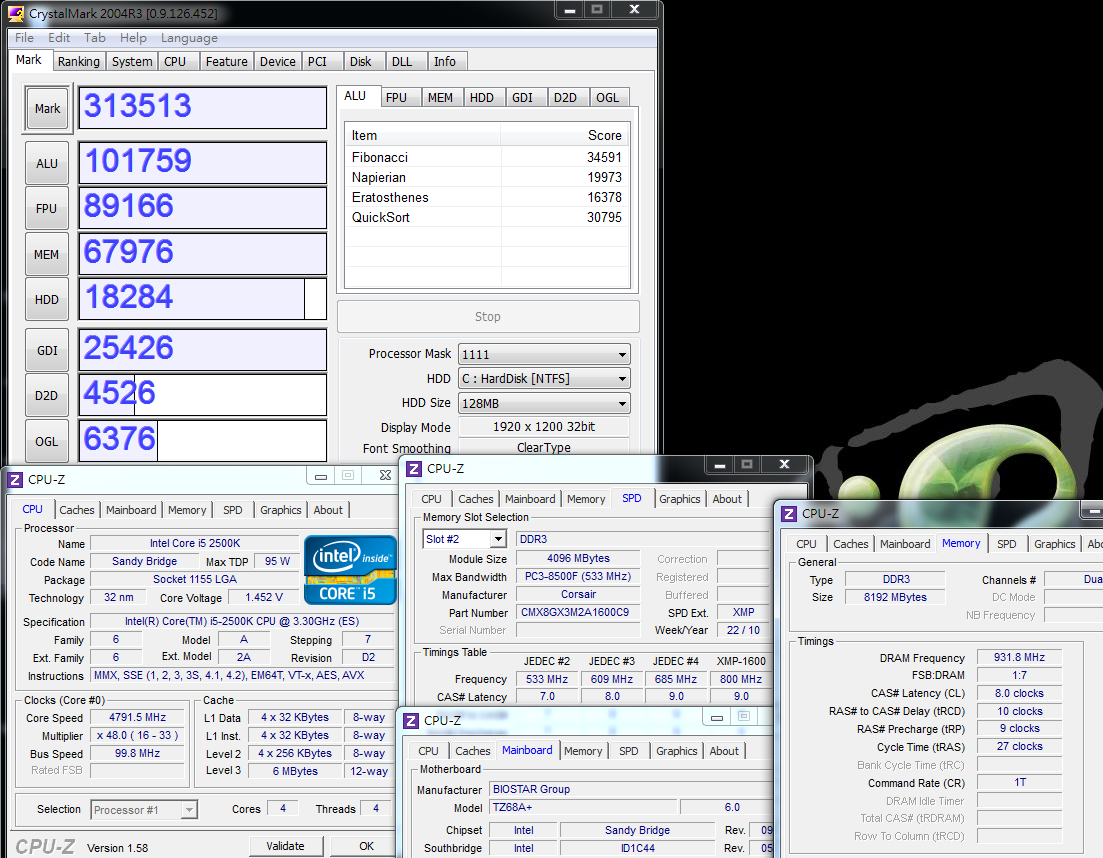1103x858 pixels.
Task: Select the MEM score details tab
Action: (x=440, y=98)
